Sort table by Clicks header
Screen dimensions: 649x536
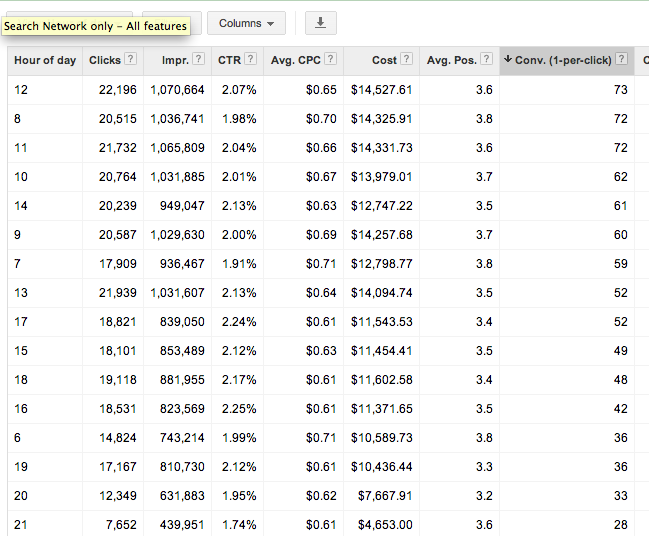point(105,60)
